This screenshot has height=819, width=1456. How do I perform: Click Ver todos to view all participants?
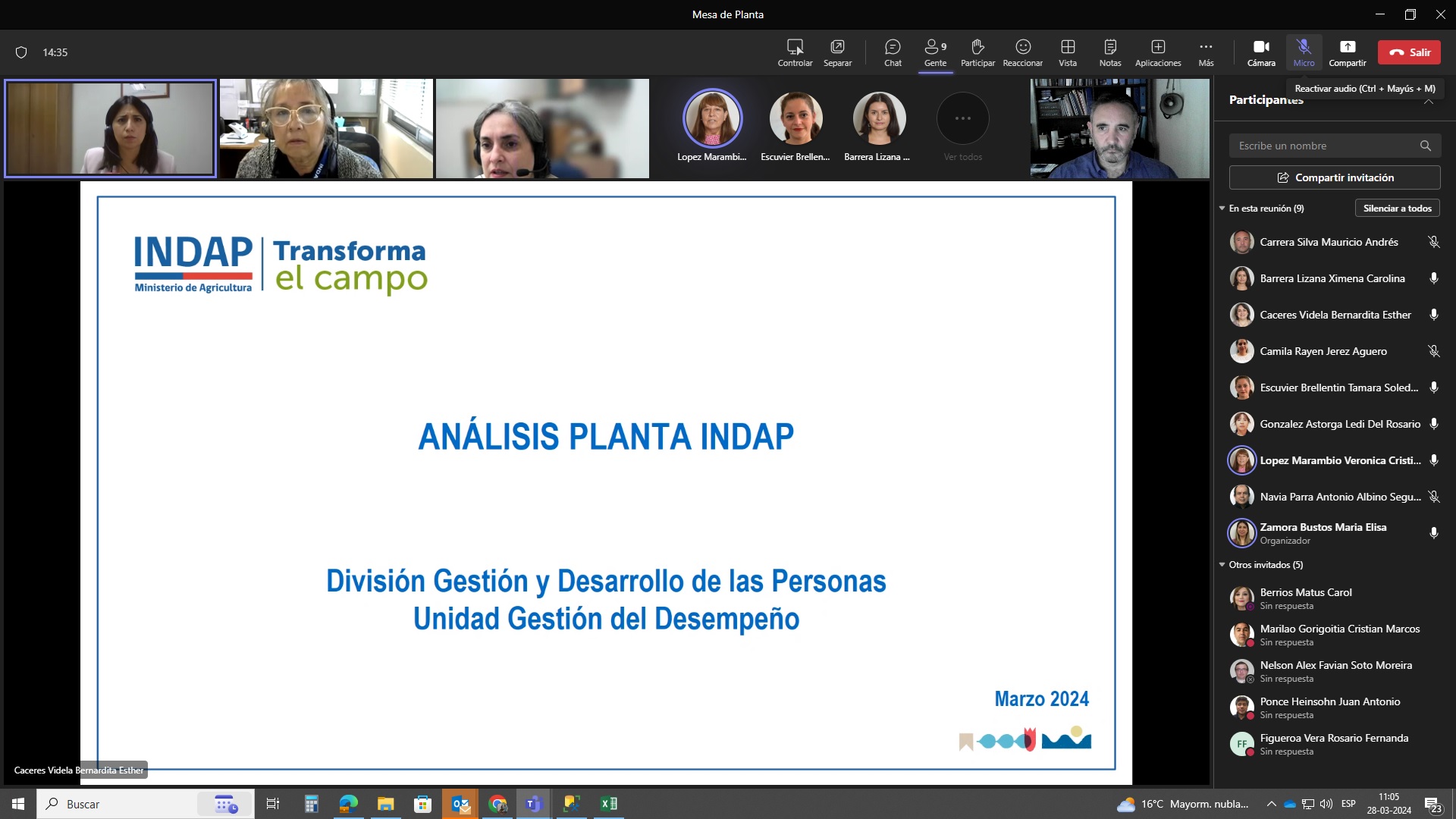[962, 127]
